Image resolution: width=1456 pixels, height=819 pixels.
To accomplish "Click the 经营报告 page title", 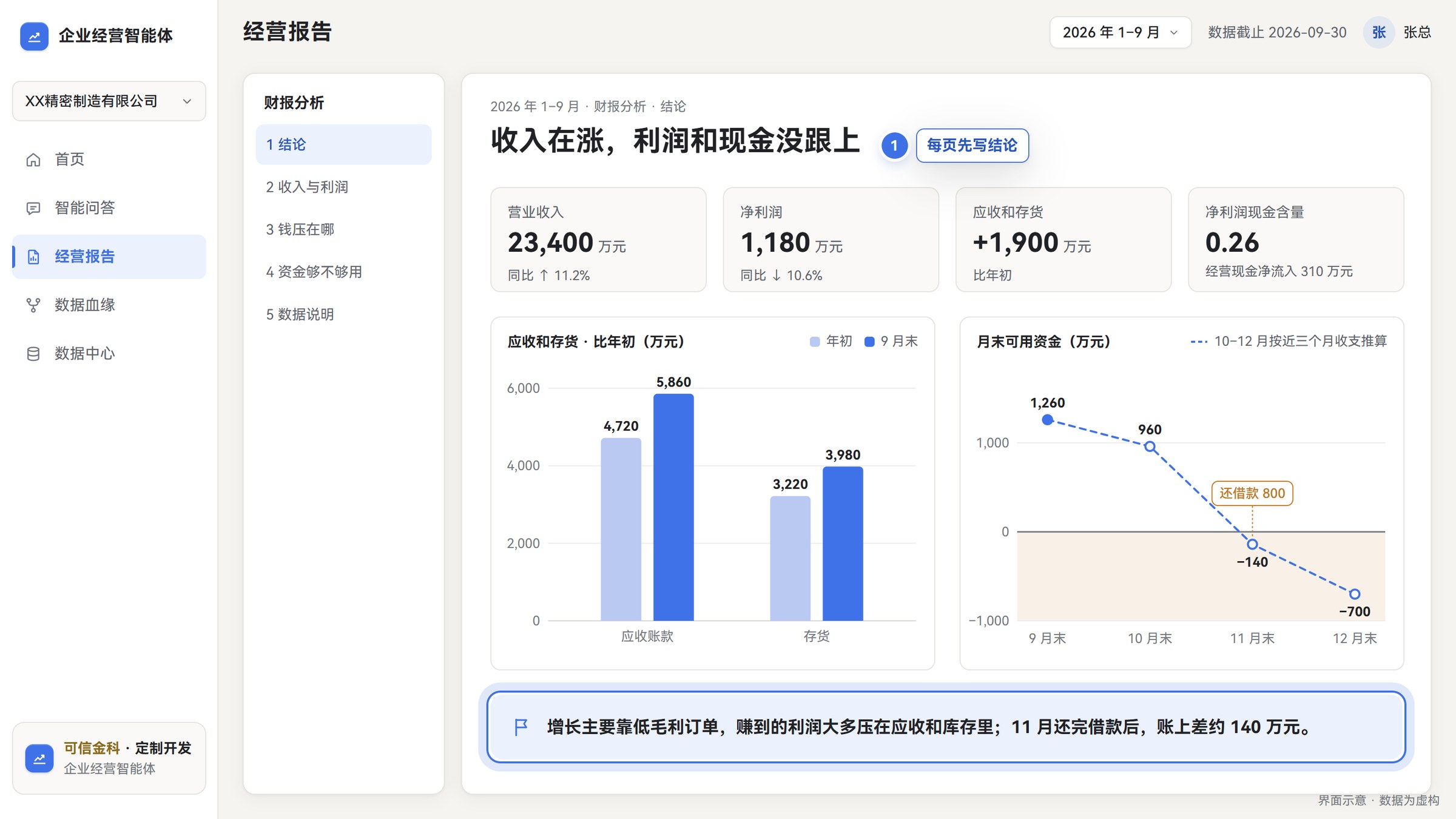I will [x=288, y=32].
